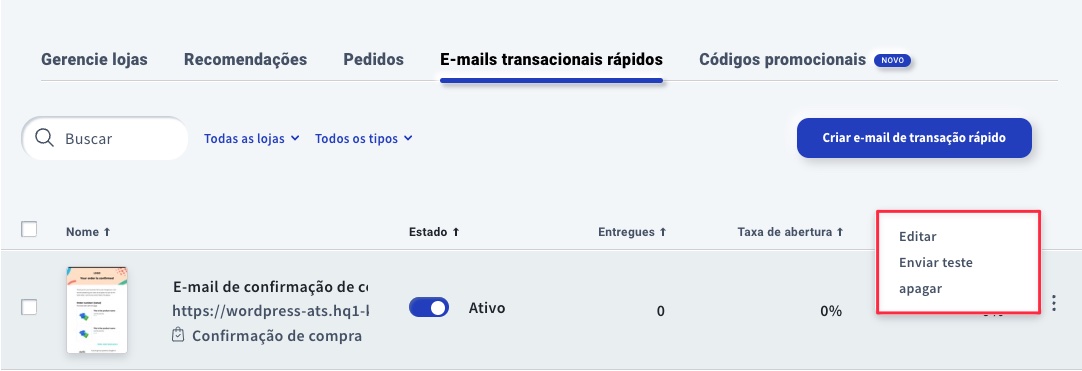Viewport: 1082px width, 371px height.
Task: Click the Confirmação de compra bag icon
Action: (178, 336)
